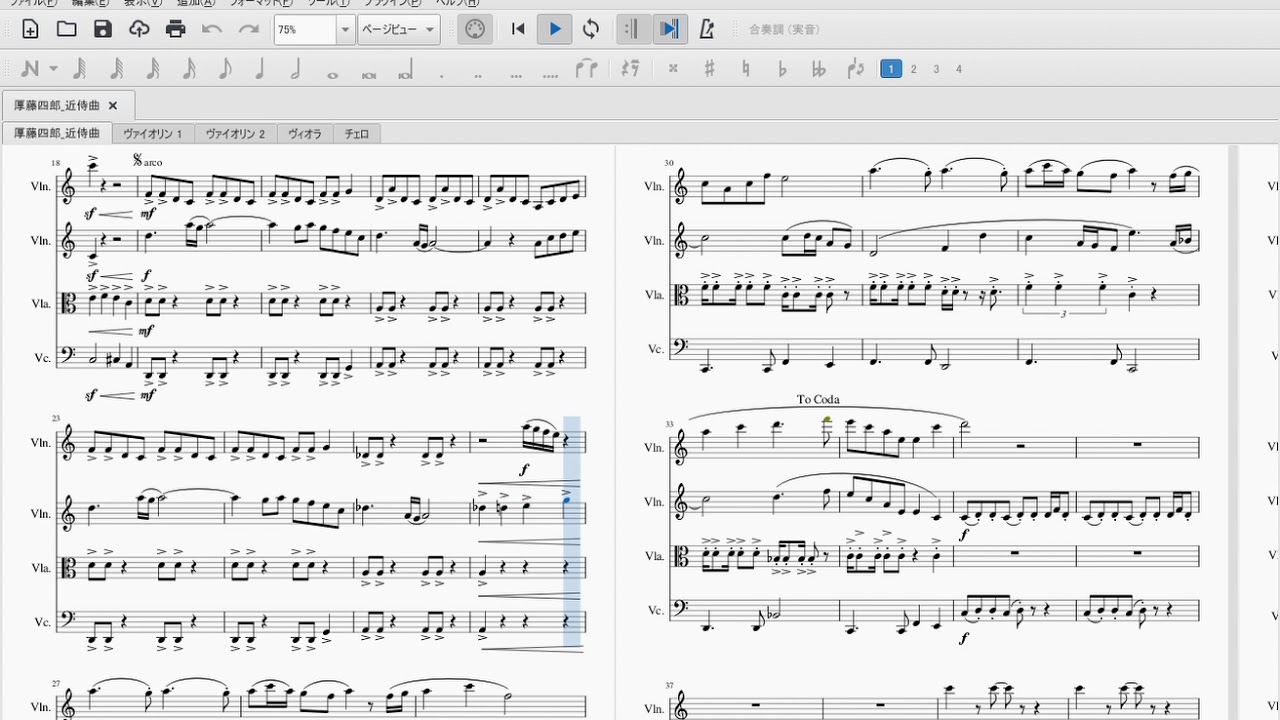This screenshot has height=720, width=1280.
Task: Open note input mode dropdown arrow
Action: tap(53, 69)
